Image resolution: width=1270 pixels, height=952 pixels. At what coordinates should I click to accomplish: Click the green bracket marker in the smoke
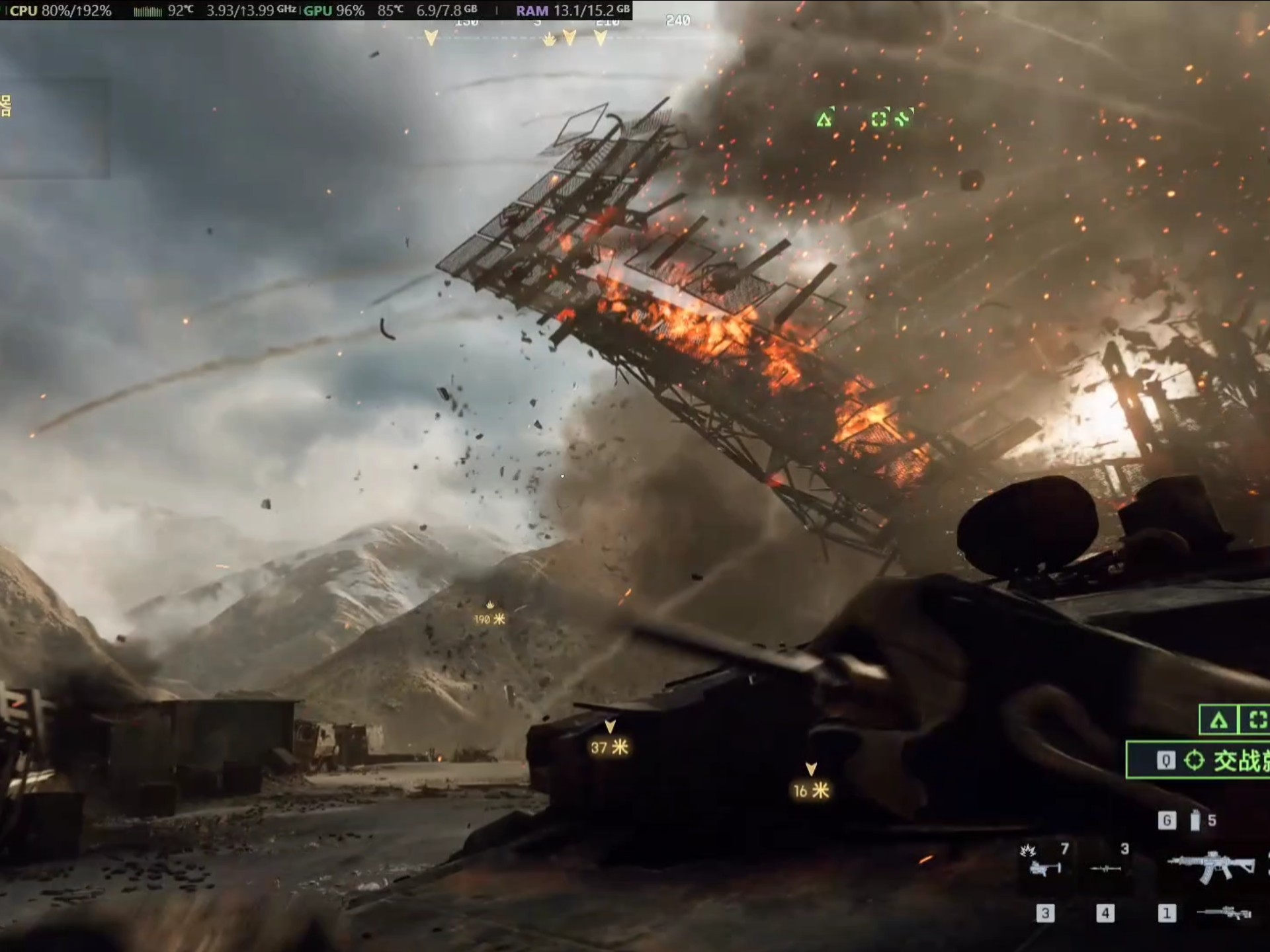coord(878,119)
